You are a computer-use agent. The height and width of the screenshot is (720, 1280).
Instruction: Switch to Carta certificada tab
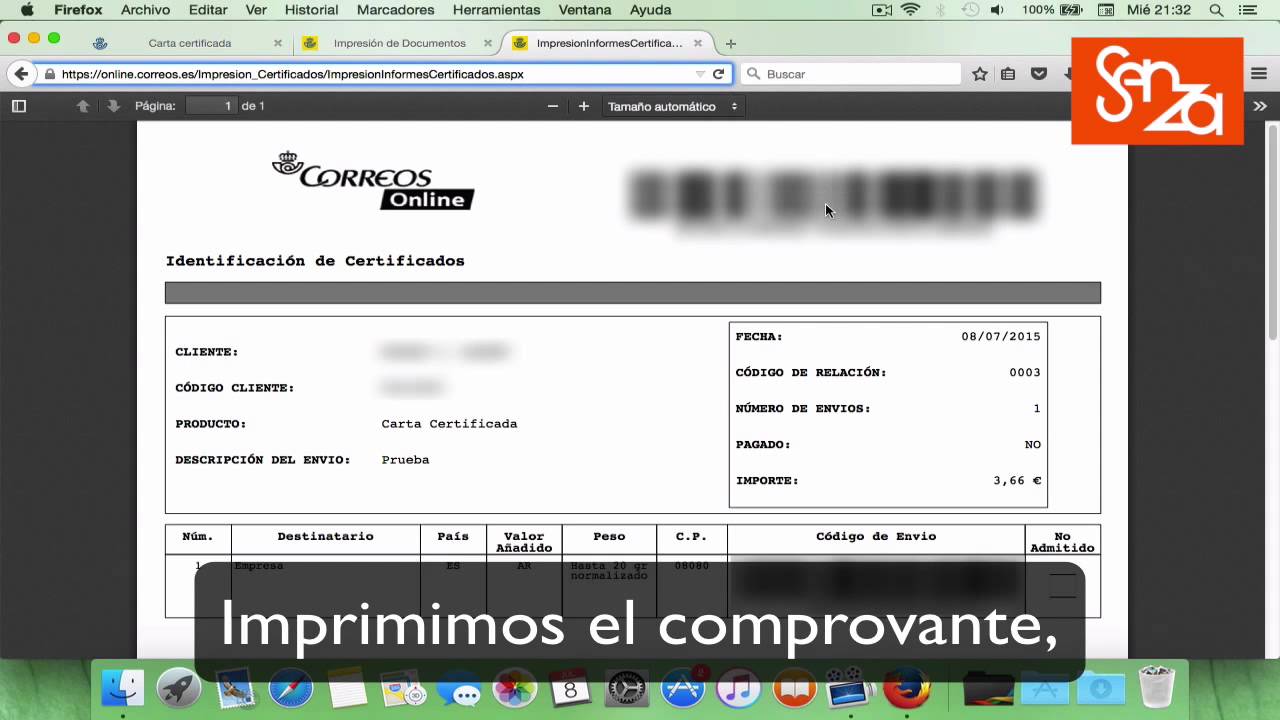pyautogui.click(x=189, y=44)
